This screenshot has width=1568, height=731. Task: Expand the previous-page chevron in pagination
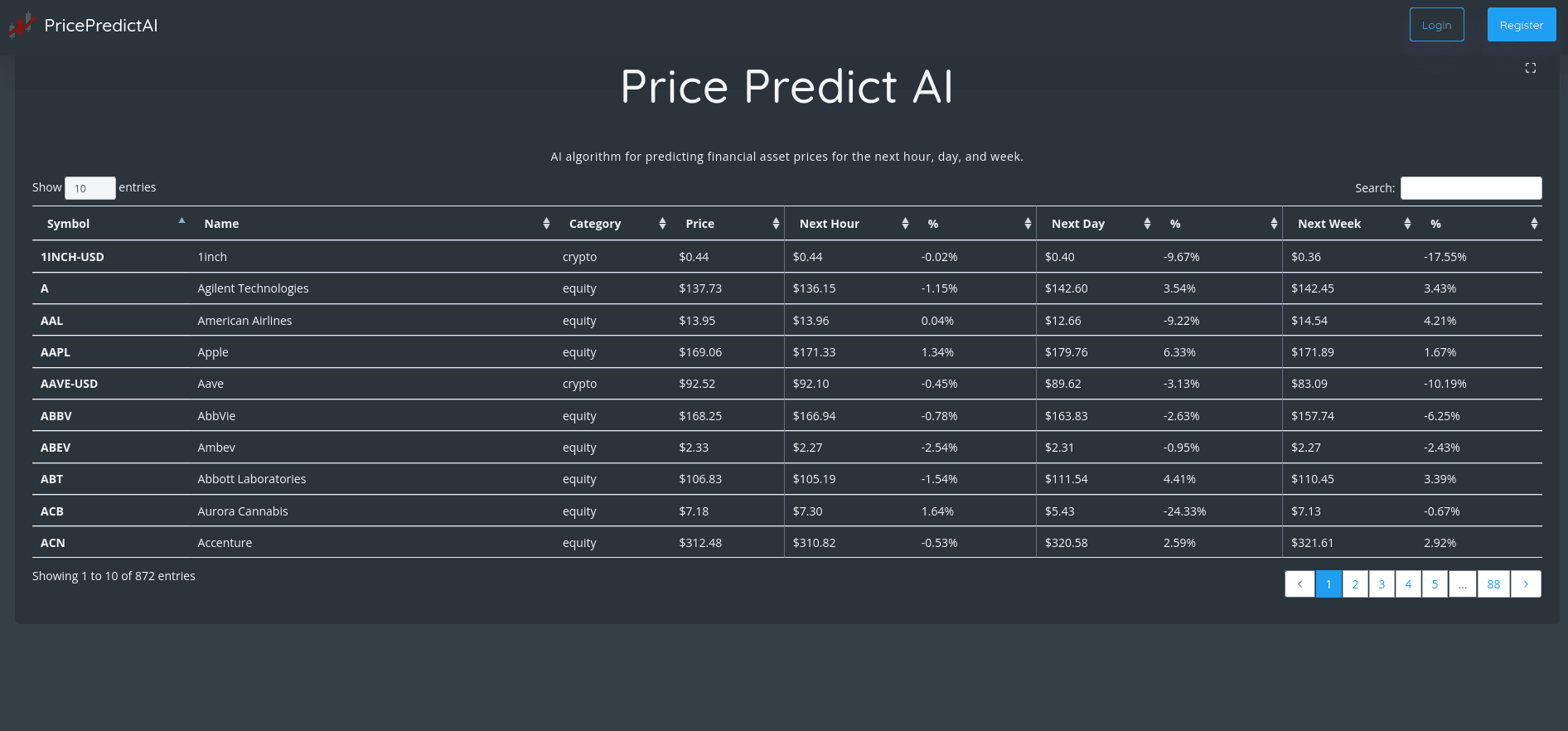point(1299,583)
